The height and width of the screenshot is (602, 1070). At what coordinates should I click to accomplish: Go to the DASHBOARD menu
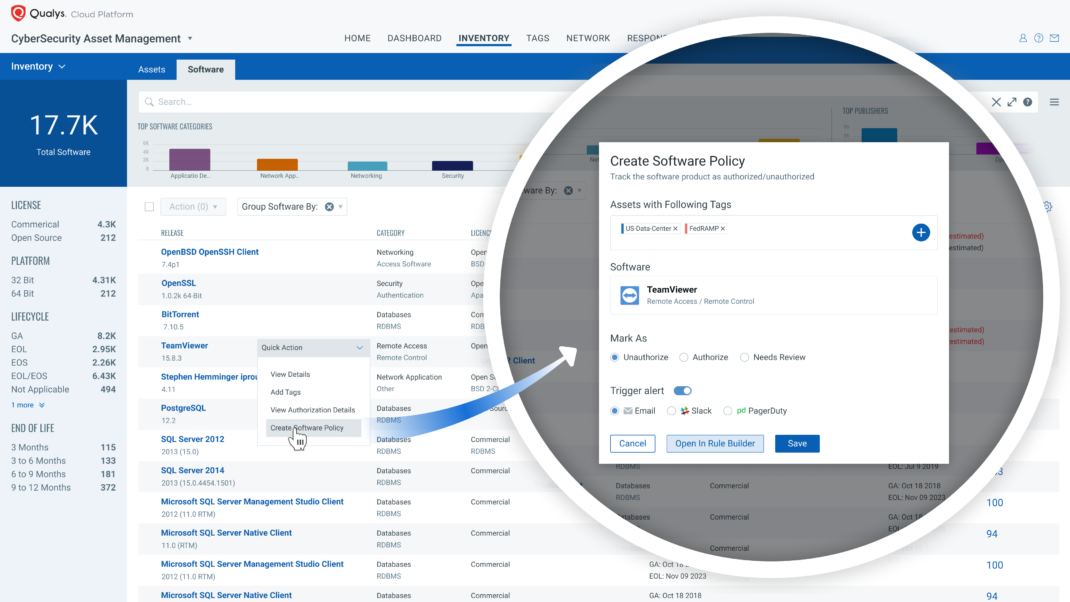414,38
